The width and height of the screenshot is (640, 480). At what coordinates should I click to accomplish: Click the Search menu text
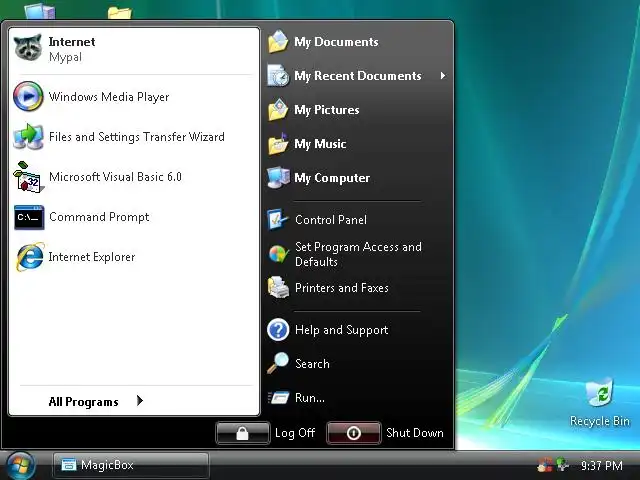click(312, 364)
